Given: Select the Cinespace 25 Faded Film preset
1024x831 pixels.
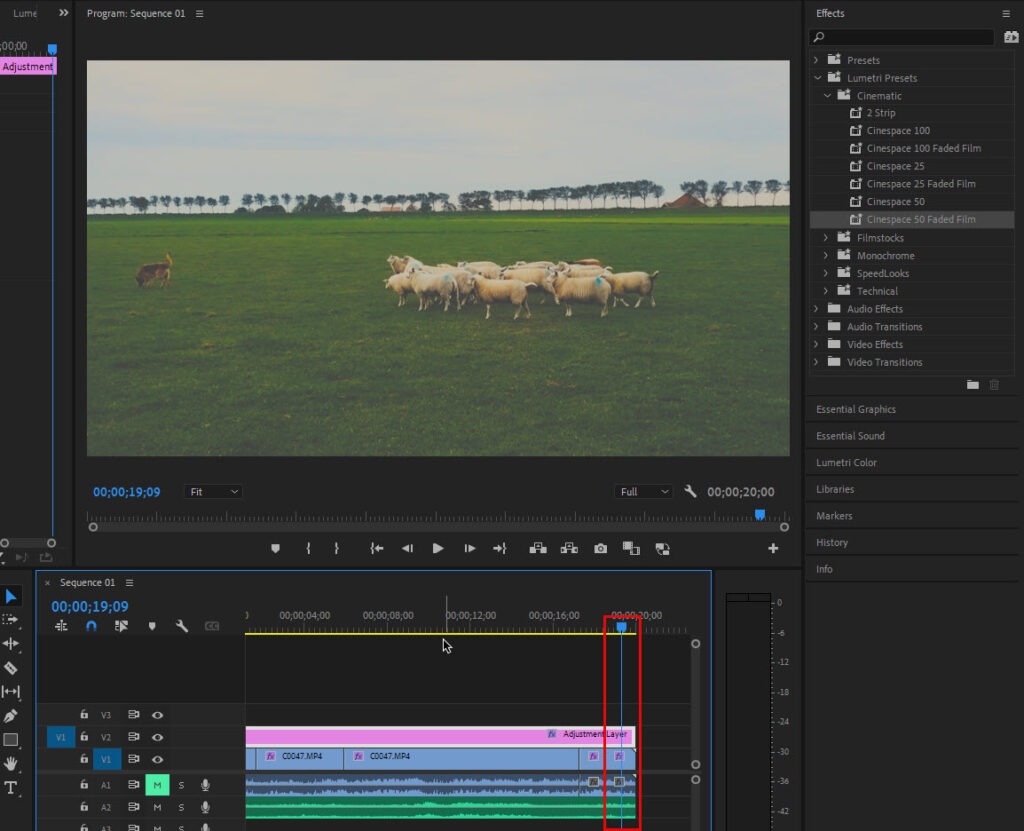Looking at the screenshot, I should click(x=920, y=184).
